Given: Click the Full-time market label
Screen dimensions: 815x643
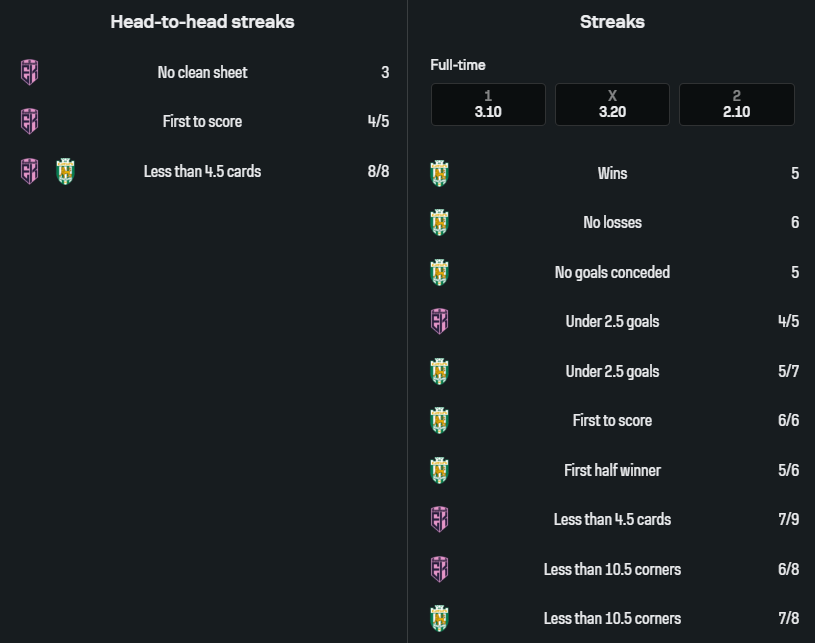Looking at the screenshot, I should [x=458, y=65].
